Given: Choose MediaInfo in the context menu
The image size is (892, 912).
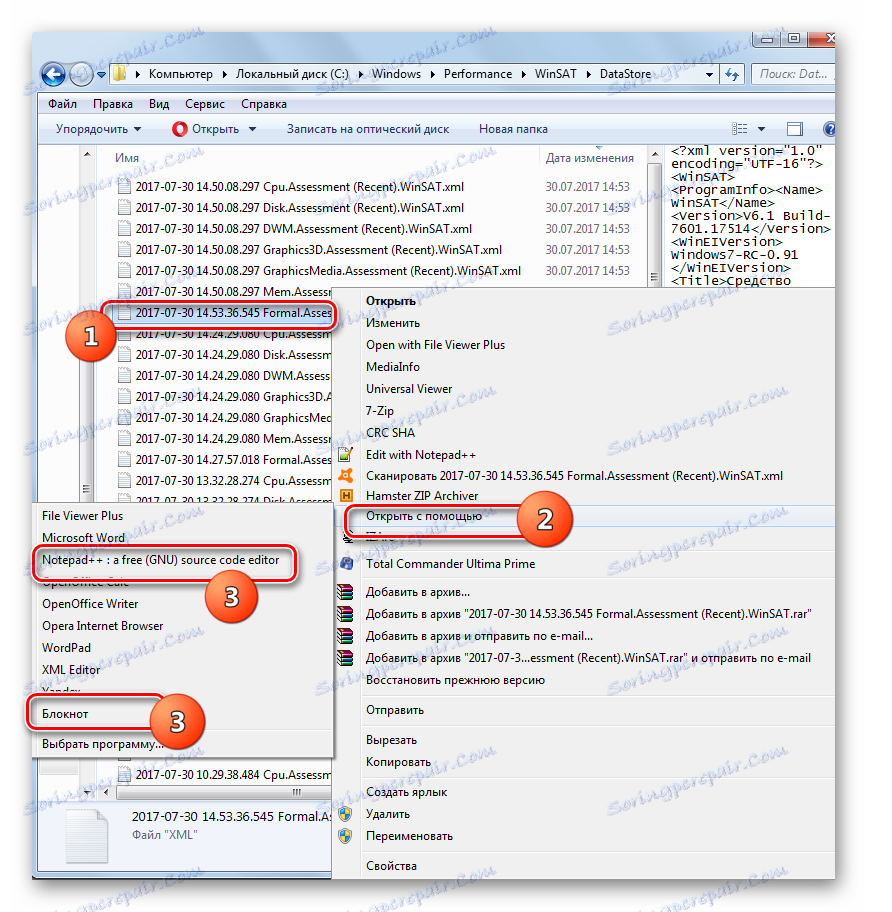Looking at the screenshot, I should [393, 367].
